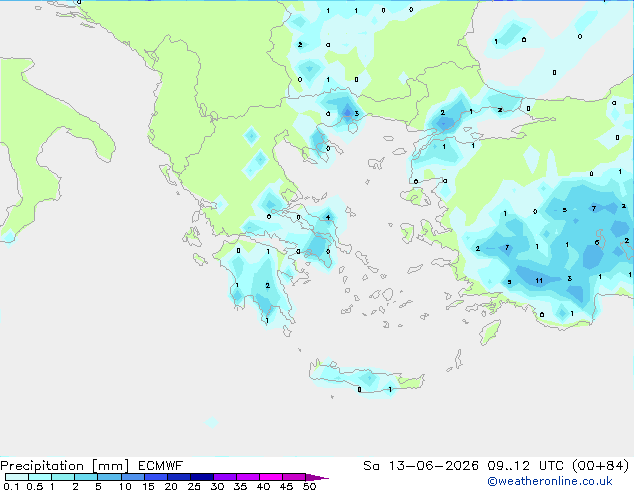Pick the 30–35 mm purple legend swatch
Screen dimensions: 634x490
(224, 477)
